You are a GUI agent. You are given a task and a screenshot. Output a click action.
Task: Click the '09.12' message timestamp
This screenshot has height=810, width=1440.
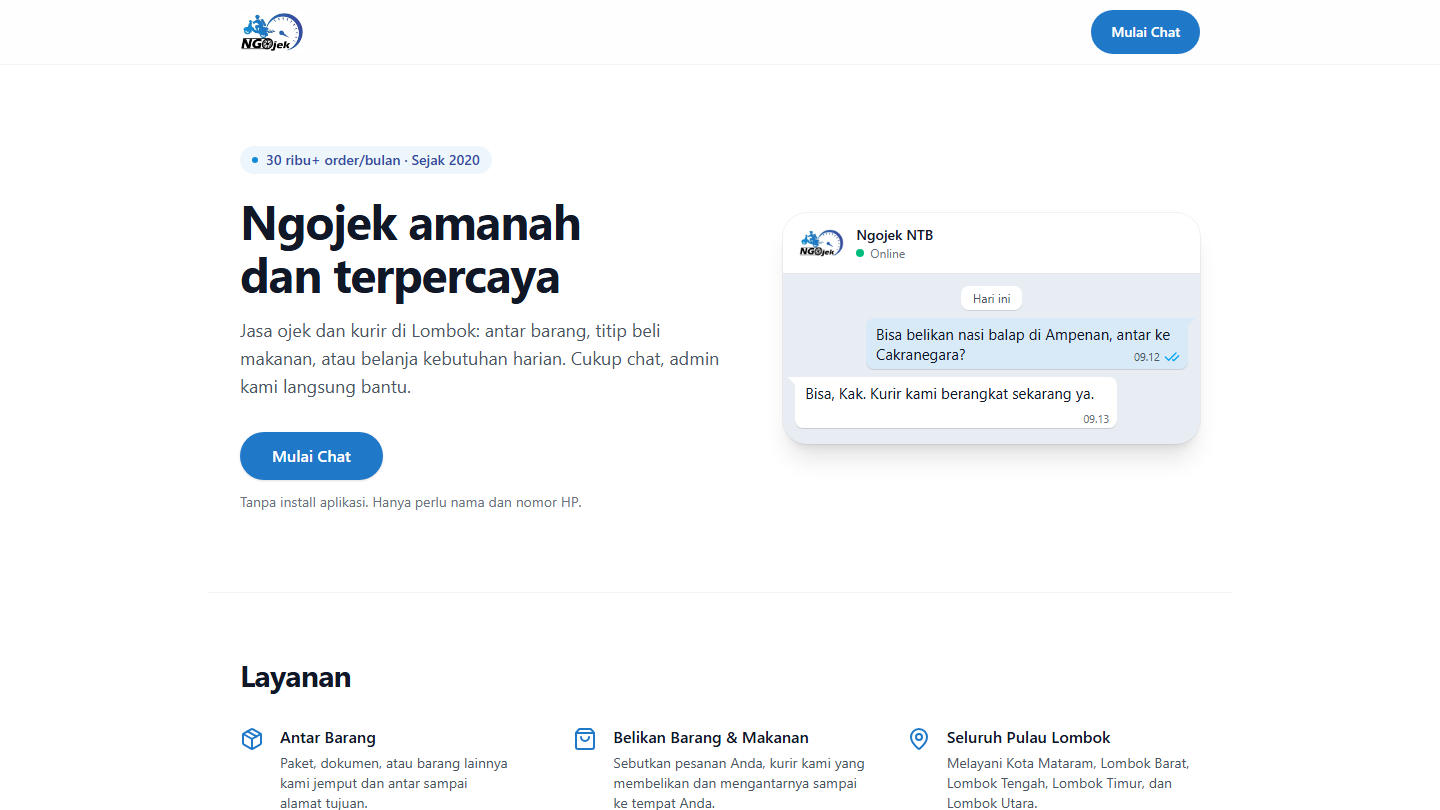coord(1147,357)
